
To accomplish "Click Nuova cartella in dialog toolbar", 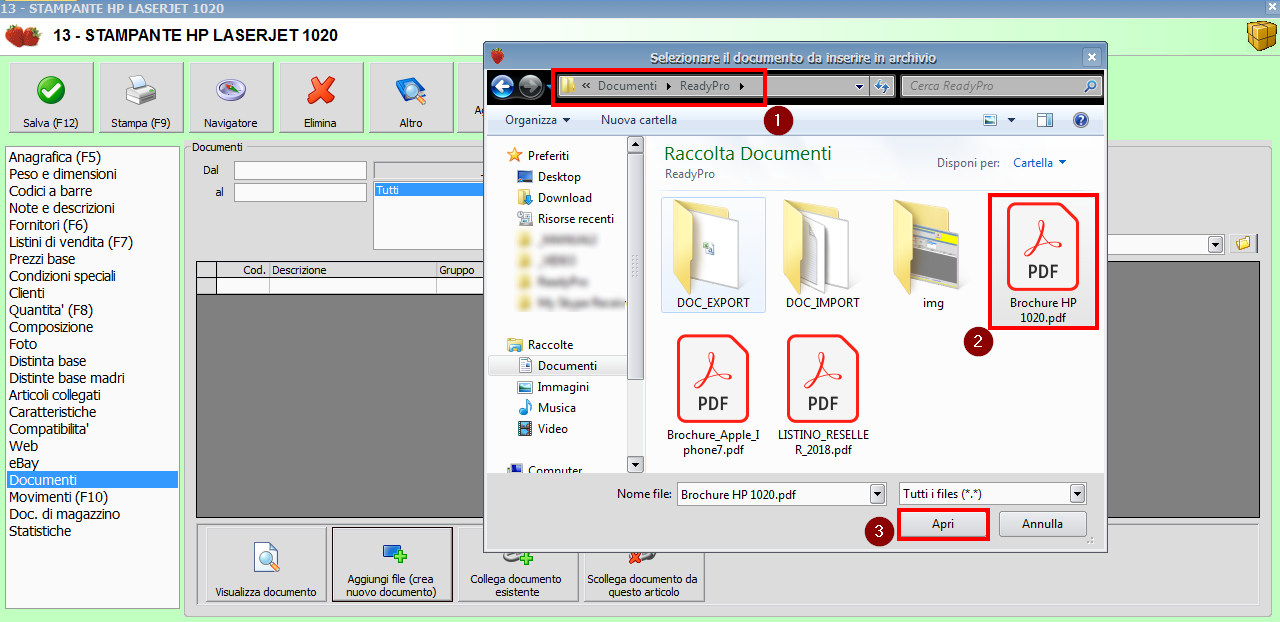I will [x=639, y=120].
